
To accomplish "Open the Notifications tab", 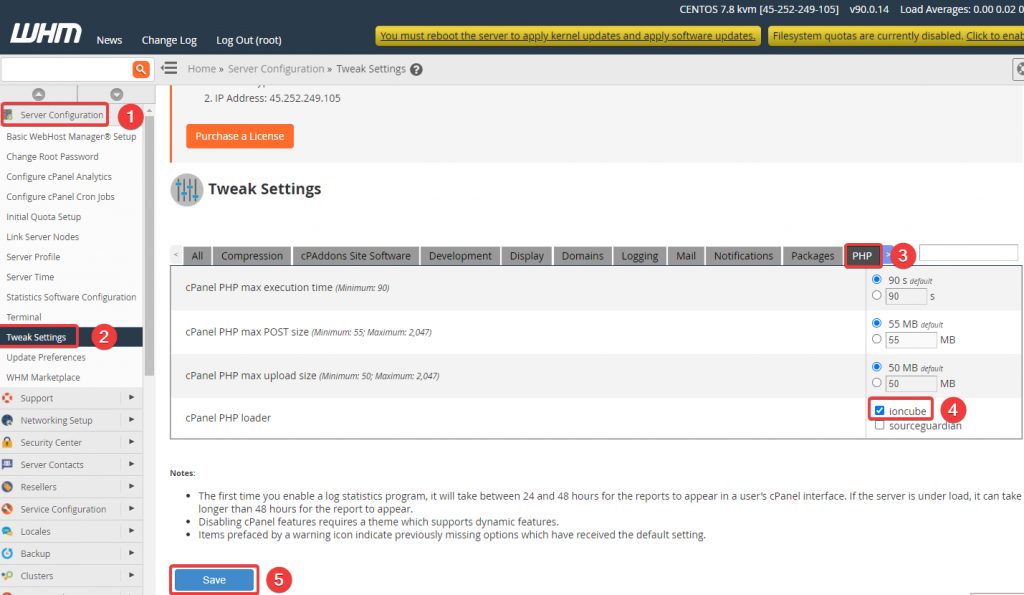I will pos(743,256).
